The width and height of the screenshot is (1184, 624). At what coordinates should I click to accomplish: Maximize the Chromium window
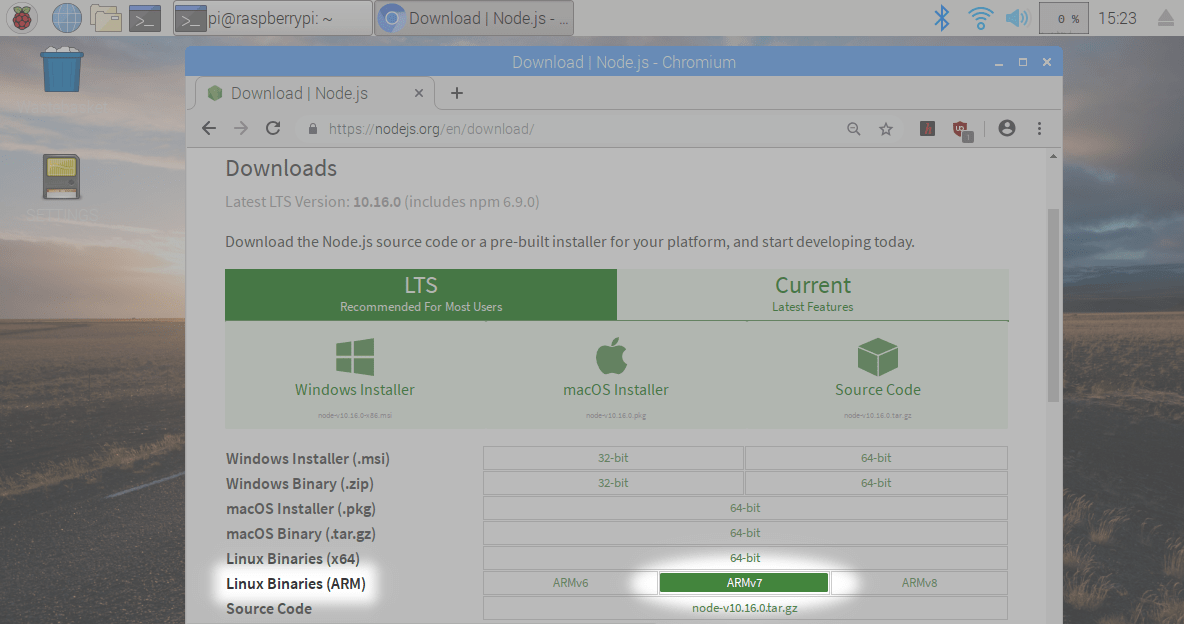(1022, 63)
